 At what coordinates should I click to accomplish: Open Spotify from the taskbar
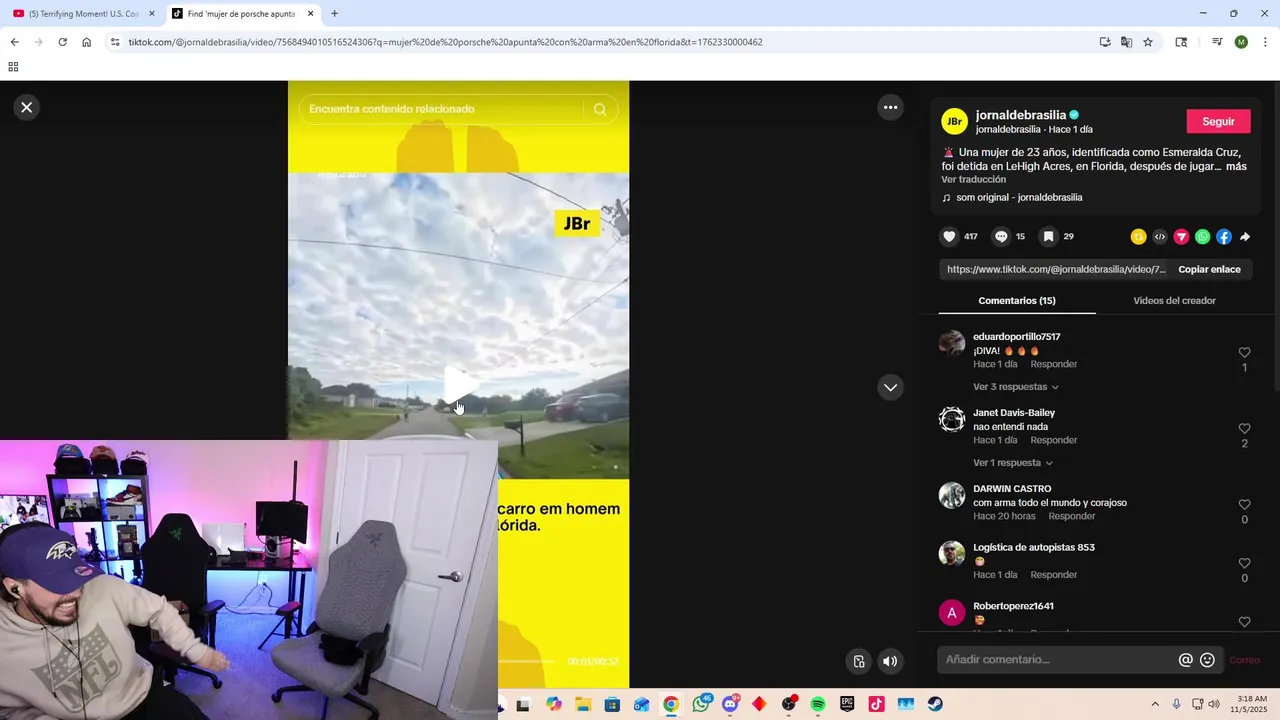[x=817, y=704]
